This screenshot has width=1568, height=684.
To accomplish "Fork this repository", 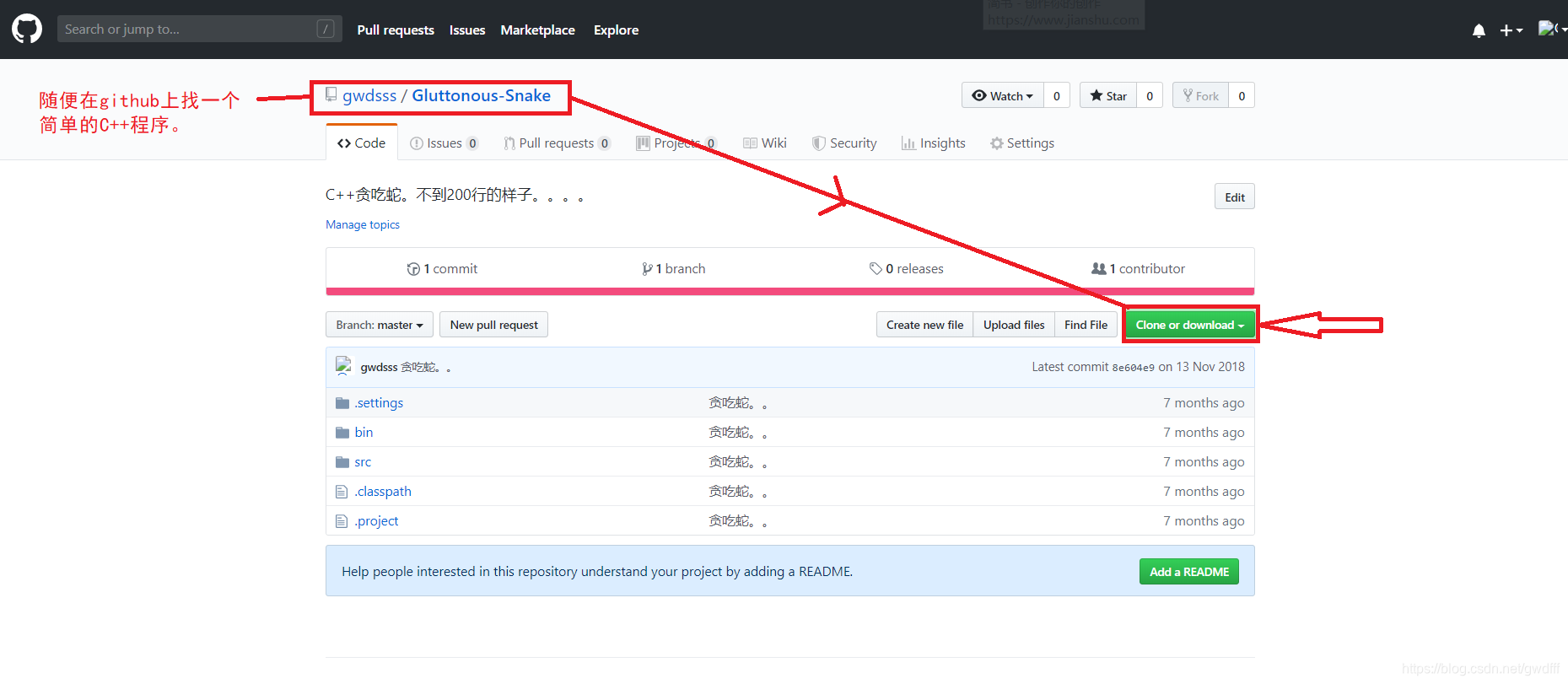I will [1200, 95].
